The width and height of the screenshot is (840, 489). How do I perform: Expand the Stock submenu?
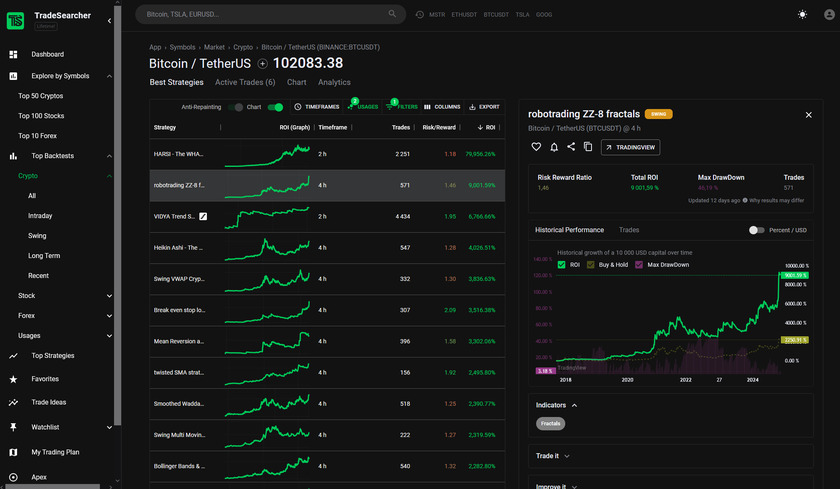[109, 296]
